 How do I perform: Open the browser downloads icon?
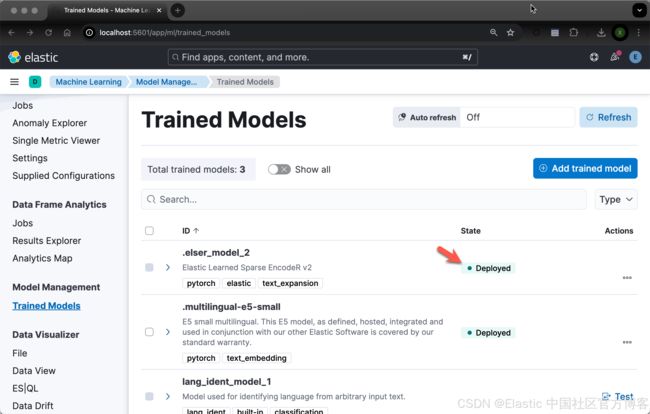601,32
